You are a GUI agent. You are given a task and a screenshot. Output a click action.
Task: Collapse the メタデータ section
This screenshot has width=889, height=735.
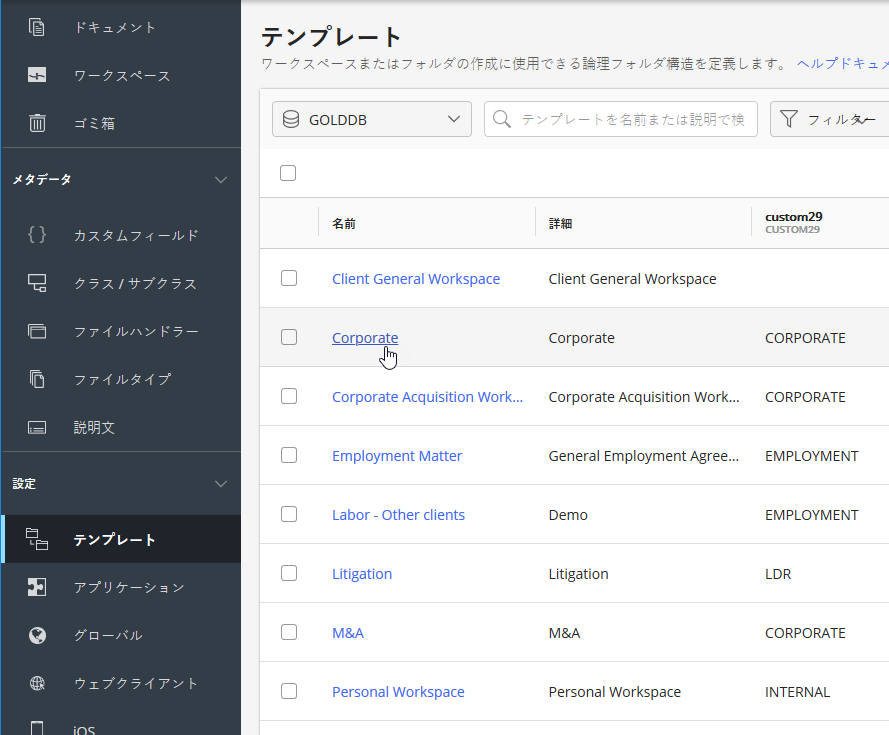click(x=222, y=180)
